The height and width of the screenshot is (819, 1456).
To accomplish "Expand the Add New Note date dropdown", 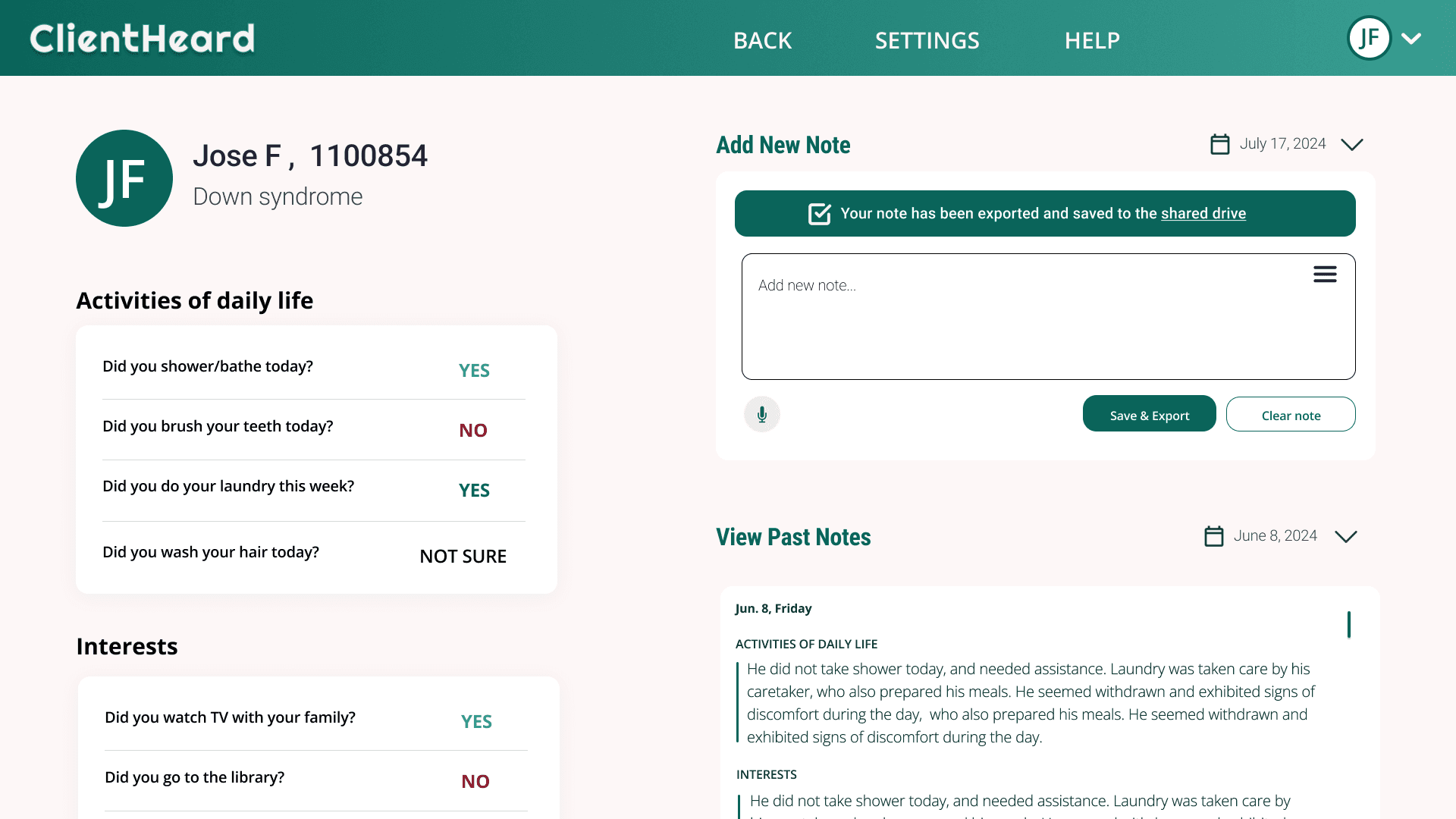I will point(1351,144).
